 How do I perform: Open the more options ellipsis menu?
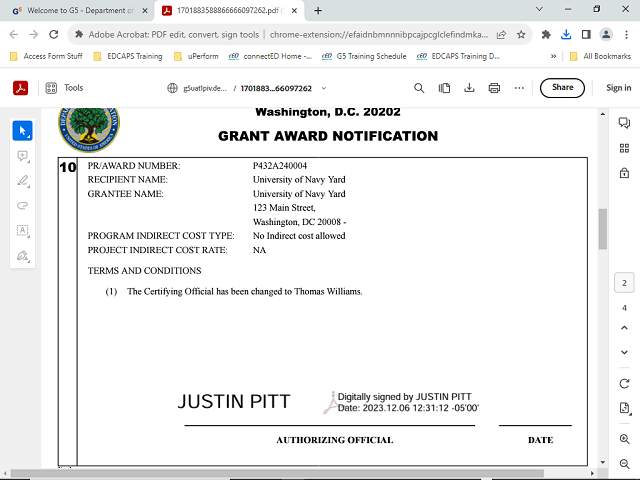pyautogui.click(x=519, y=88)
